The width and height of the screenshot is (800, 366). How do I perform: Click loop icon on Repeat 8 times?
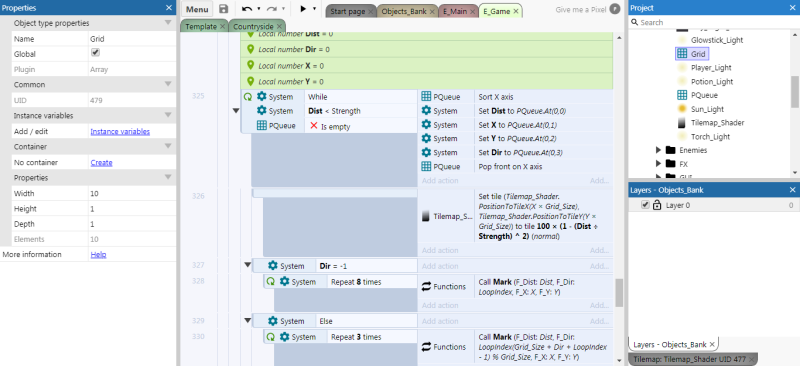coord(270,282)
